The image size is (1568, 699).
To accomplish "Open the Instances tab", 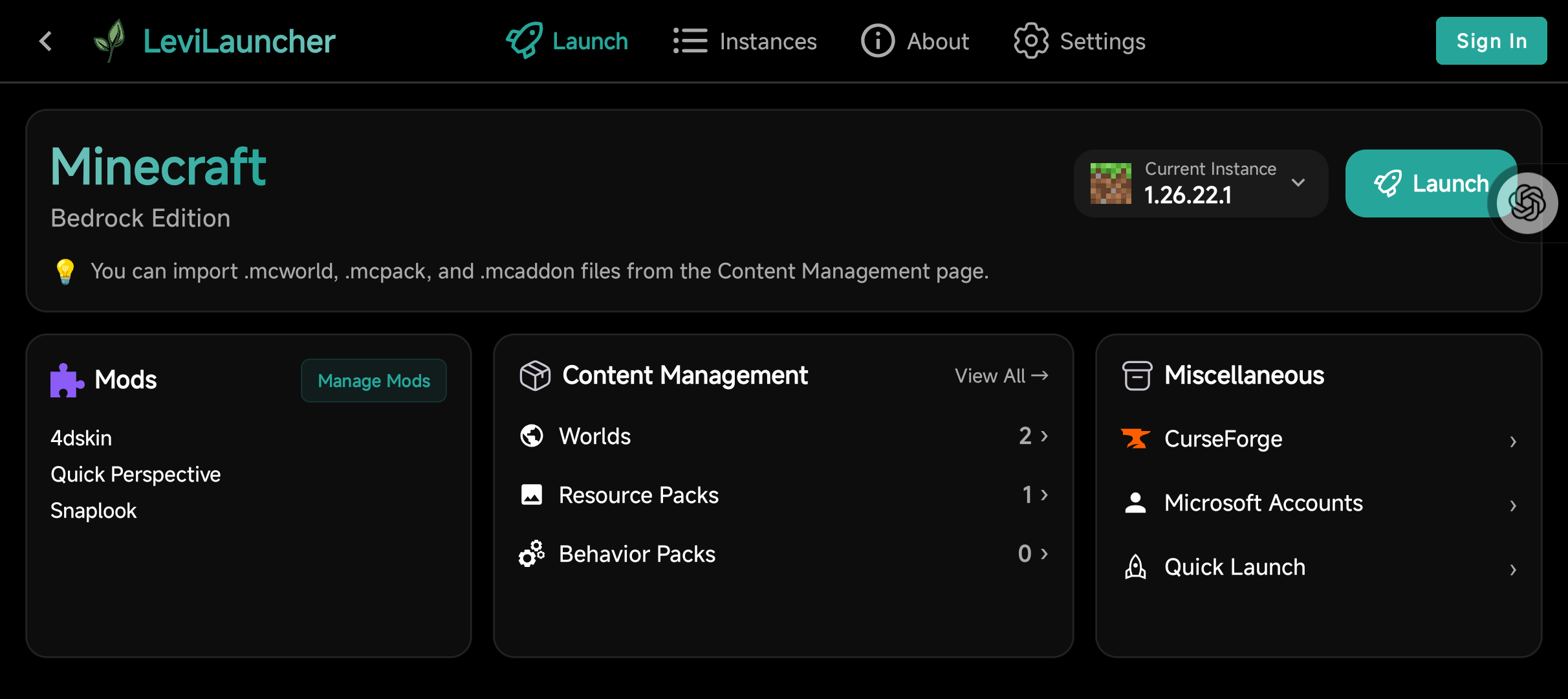I will 745,41.
